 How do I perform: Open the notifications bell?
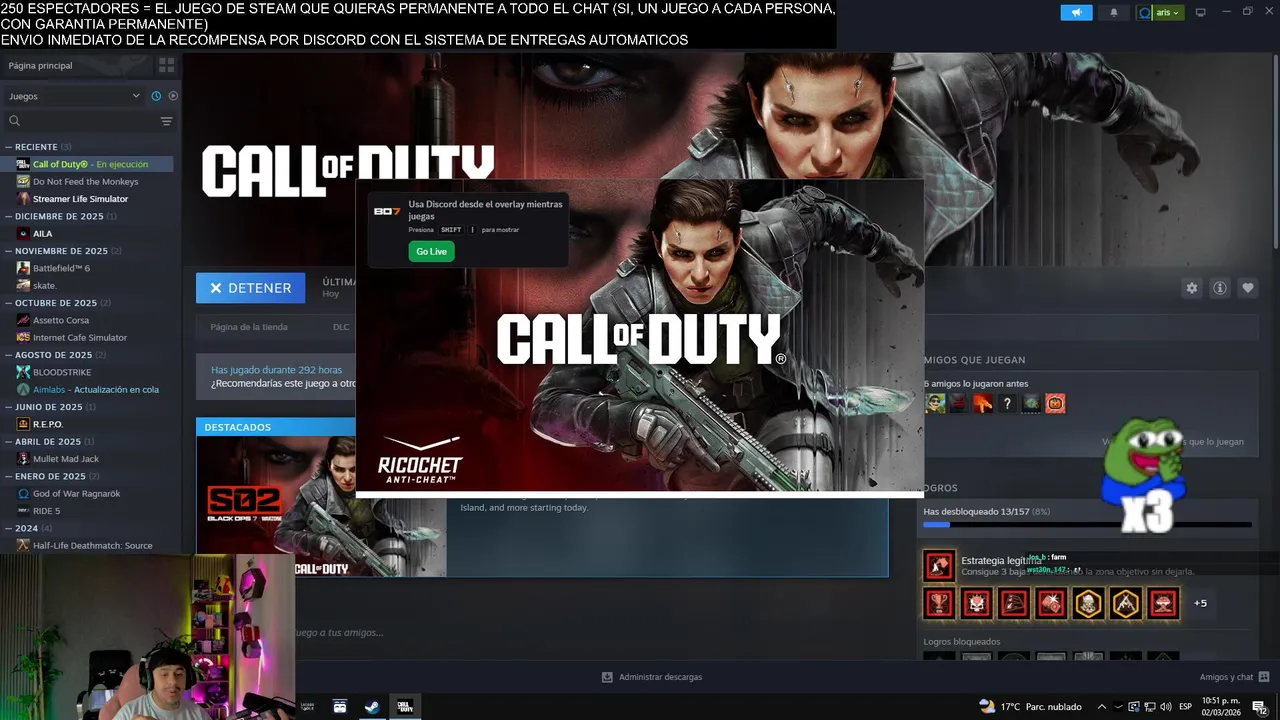[1114, 12]
